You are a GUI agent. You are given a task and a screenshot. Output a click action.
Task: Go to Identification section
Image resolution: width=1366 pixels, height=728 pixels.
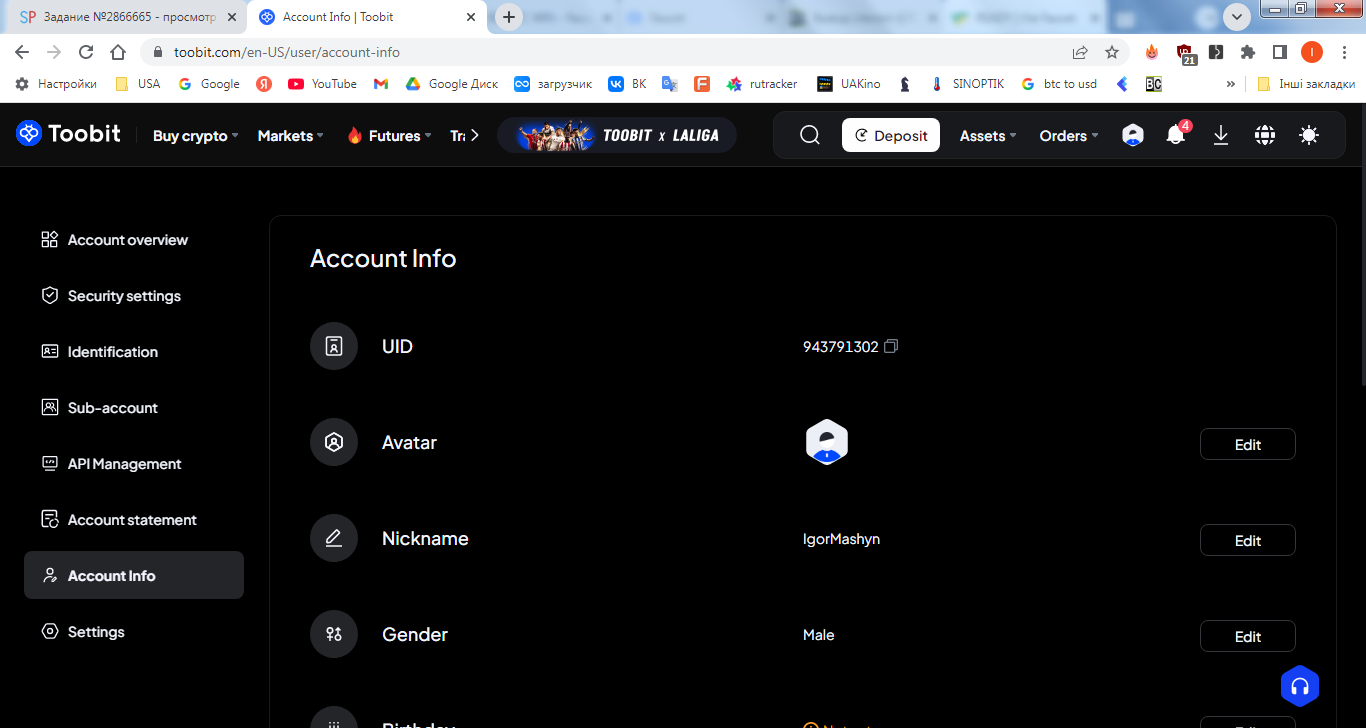pyautogui.click(x=134, y=352)
